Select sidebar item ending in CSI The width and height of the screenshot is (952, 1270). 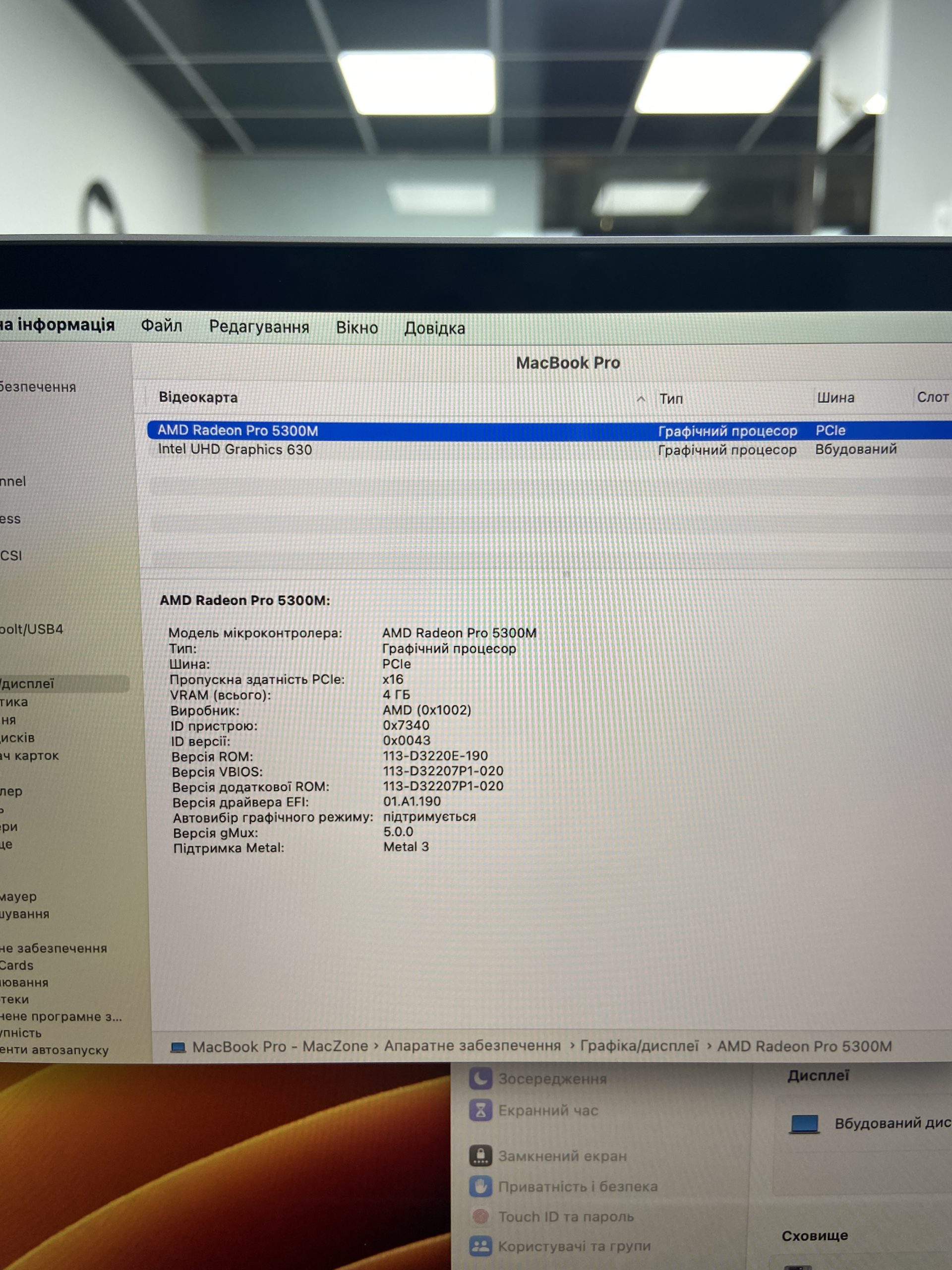11,556
